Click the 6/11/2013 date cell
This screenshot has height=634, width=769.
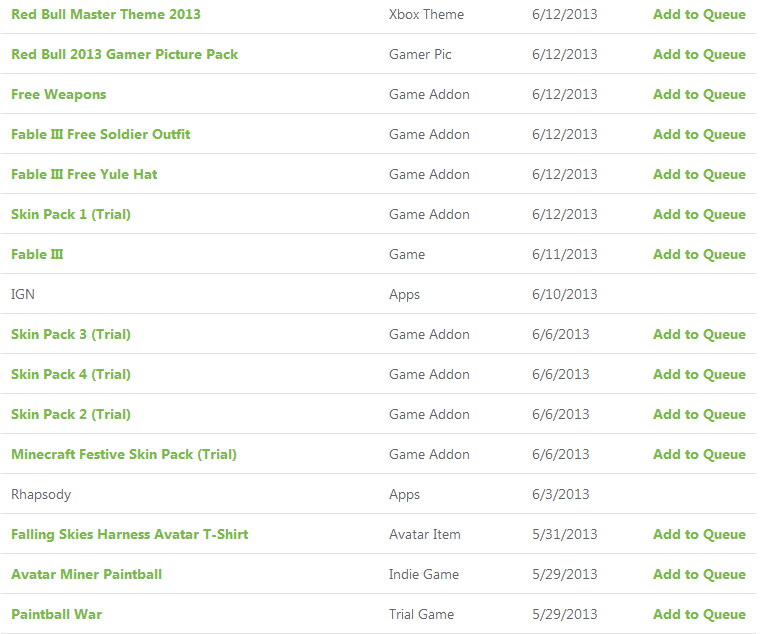coord(564,254)
